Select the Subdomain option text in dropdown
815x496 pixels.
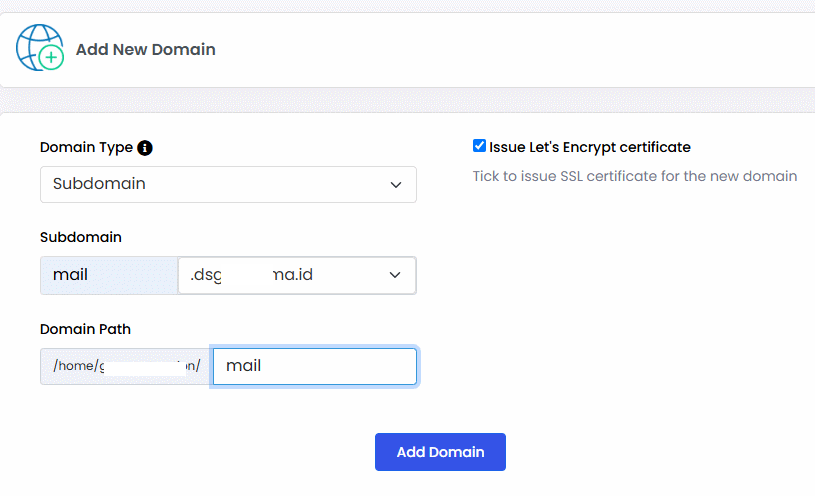tap(99, 184)
